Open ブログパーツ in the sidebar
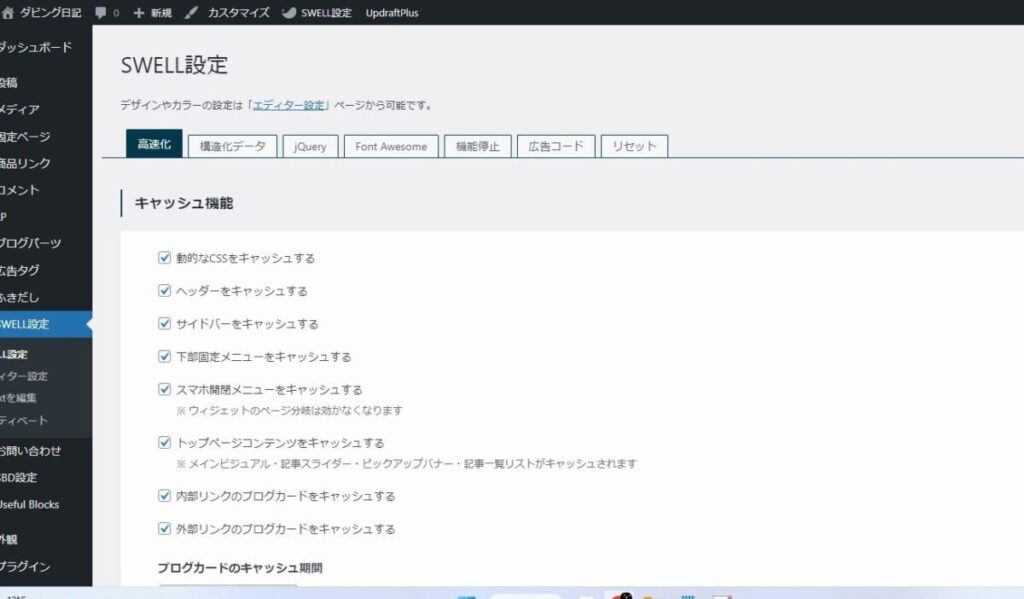Screen dimensions: 1024x599 (x=31, y=243)
